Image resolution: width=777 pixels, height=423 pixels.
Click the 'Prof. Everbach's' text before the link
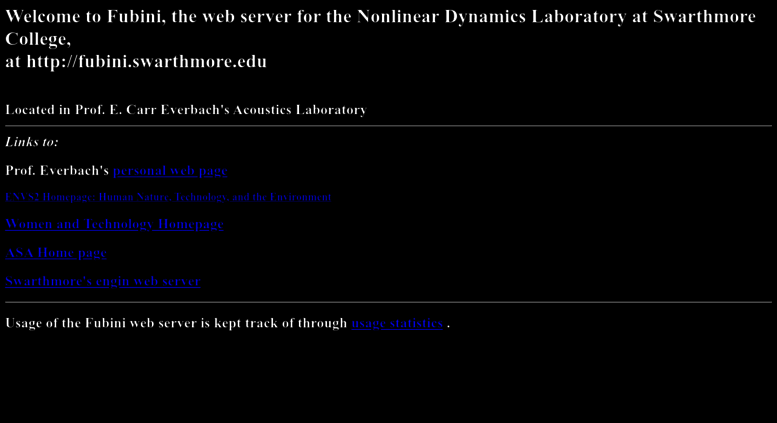click(57, 171)
